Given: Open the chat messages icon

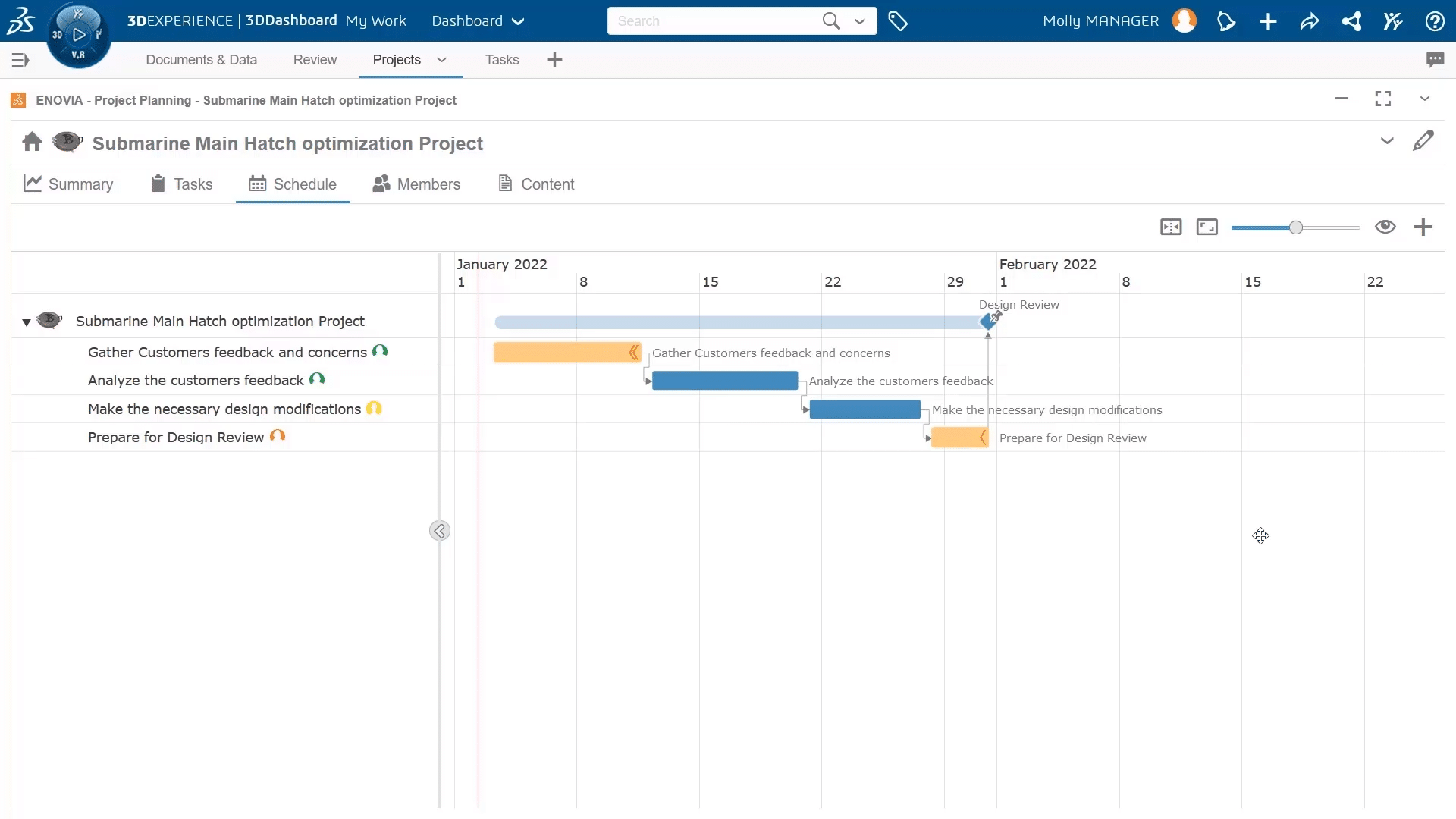Looking at the screenshot, I should coord(1435,59).
